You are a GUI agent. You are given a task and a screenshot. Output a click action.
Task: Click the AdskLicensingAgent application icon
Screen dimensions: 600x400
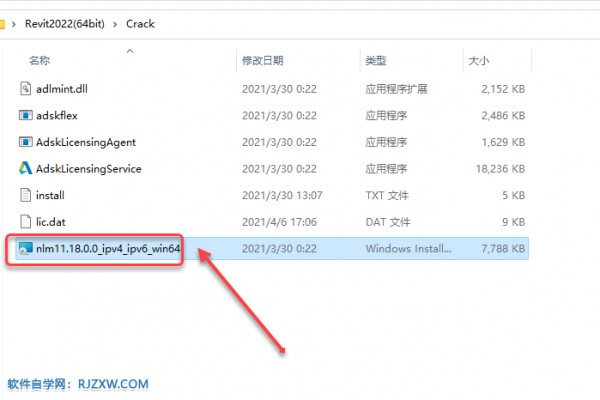point(26,142)
